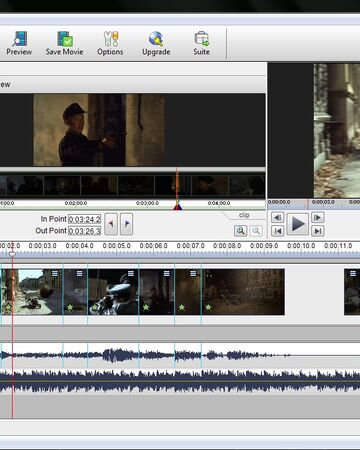This screenshot has width=360, height=450.
Task: Open menu icon of clip under 0:00:07.0
Action: point(193,274)
